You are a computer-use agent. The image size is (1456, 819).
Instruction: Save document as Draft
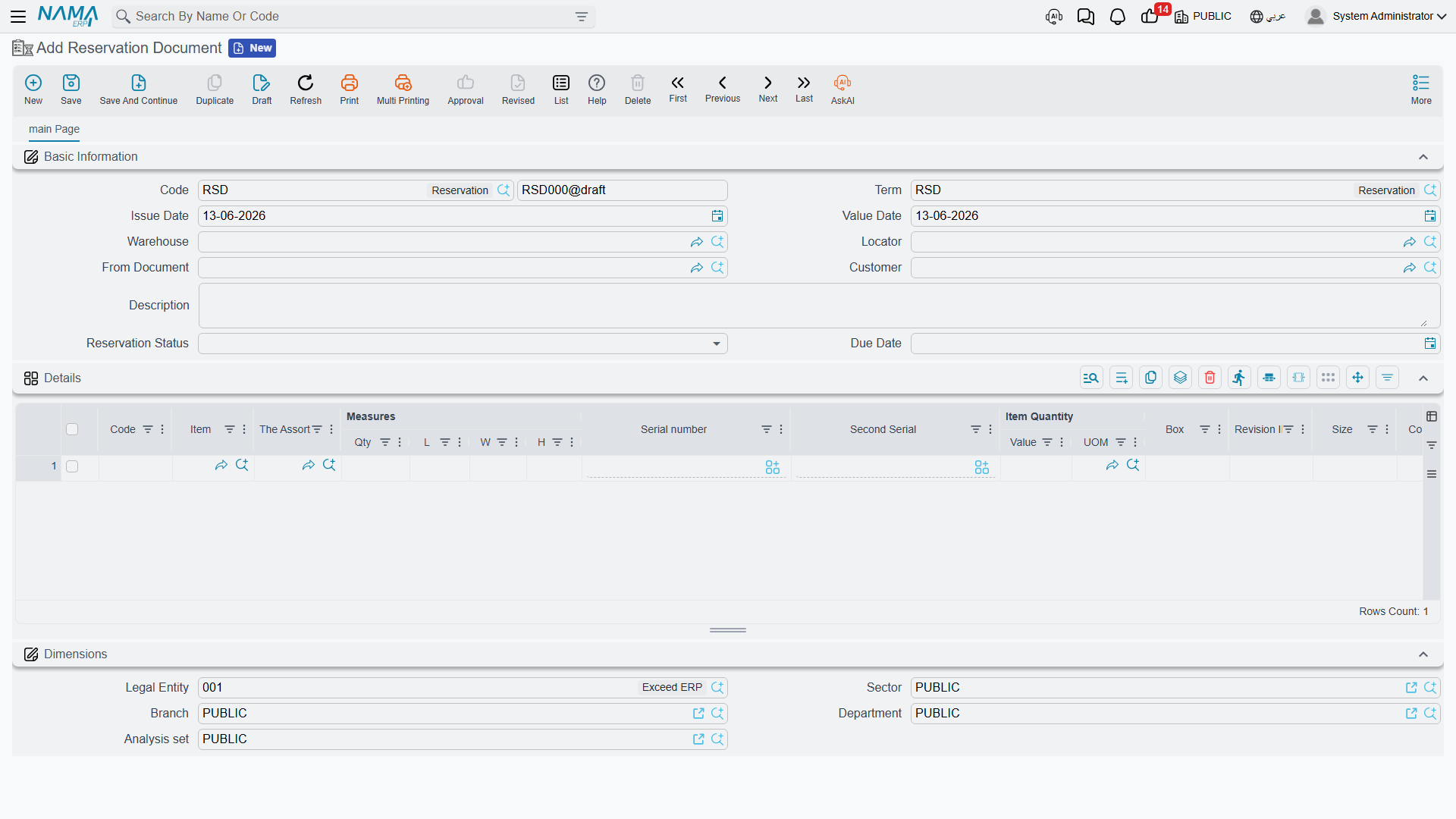point(262,89)
